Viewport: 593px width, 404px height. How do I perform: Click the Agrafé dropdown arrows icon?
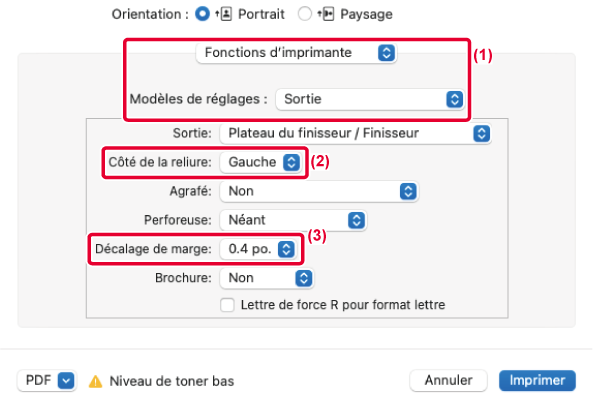pyautogui.click(x=408, y=191)
